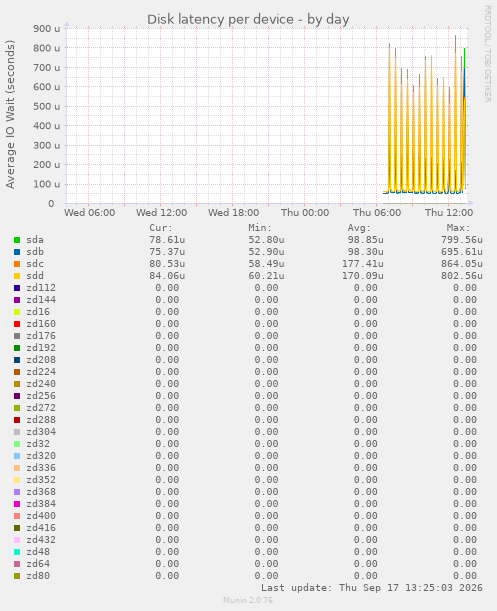
Task: Select the sdc device label
Action: [x=35, y=264]
